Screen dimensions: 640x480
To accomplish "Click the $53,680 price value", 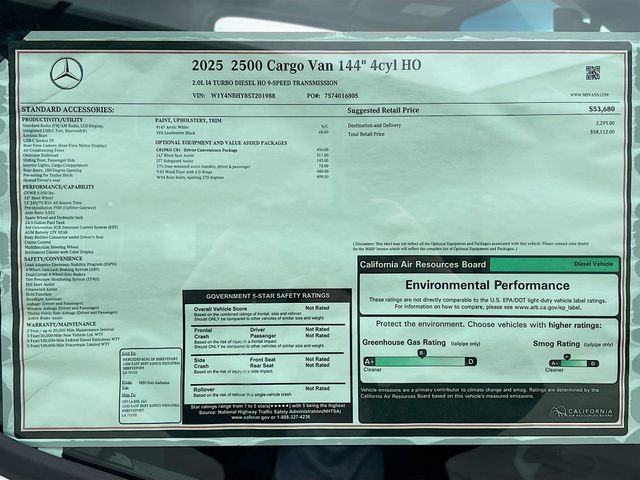I will point(602,109).
